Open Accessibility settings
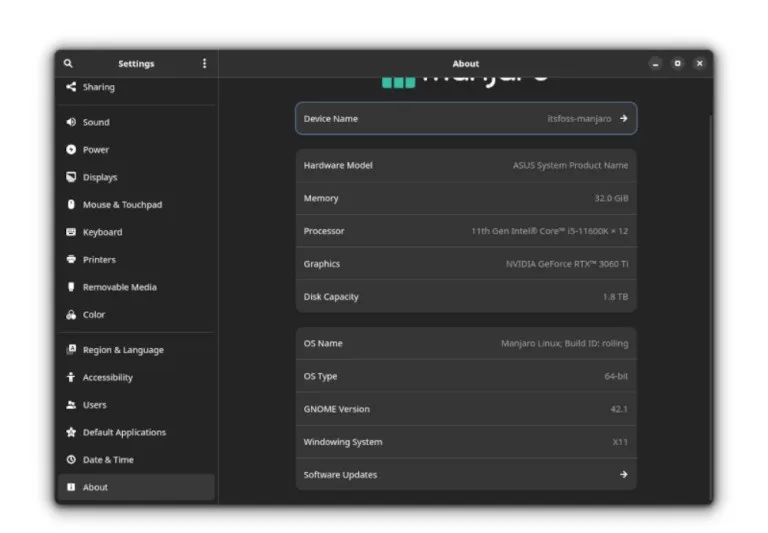This screenshot has height=533, width=768. (x=136, y=377)
